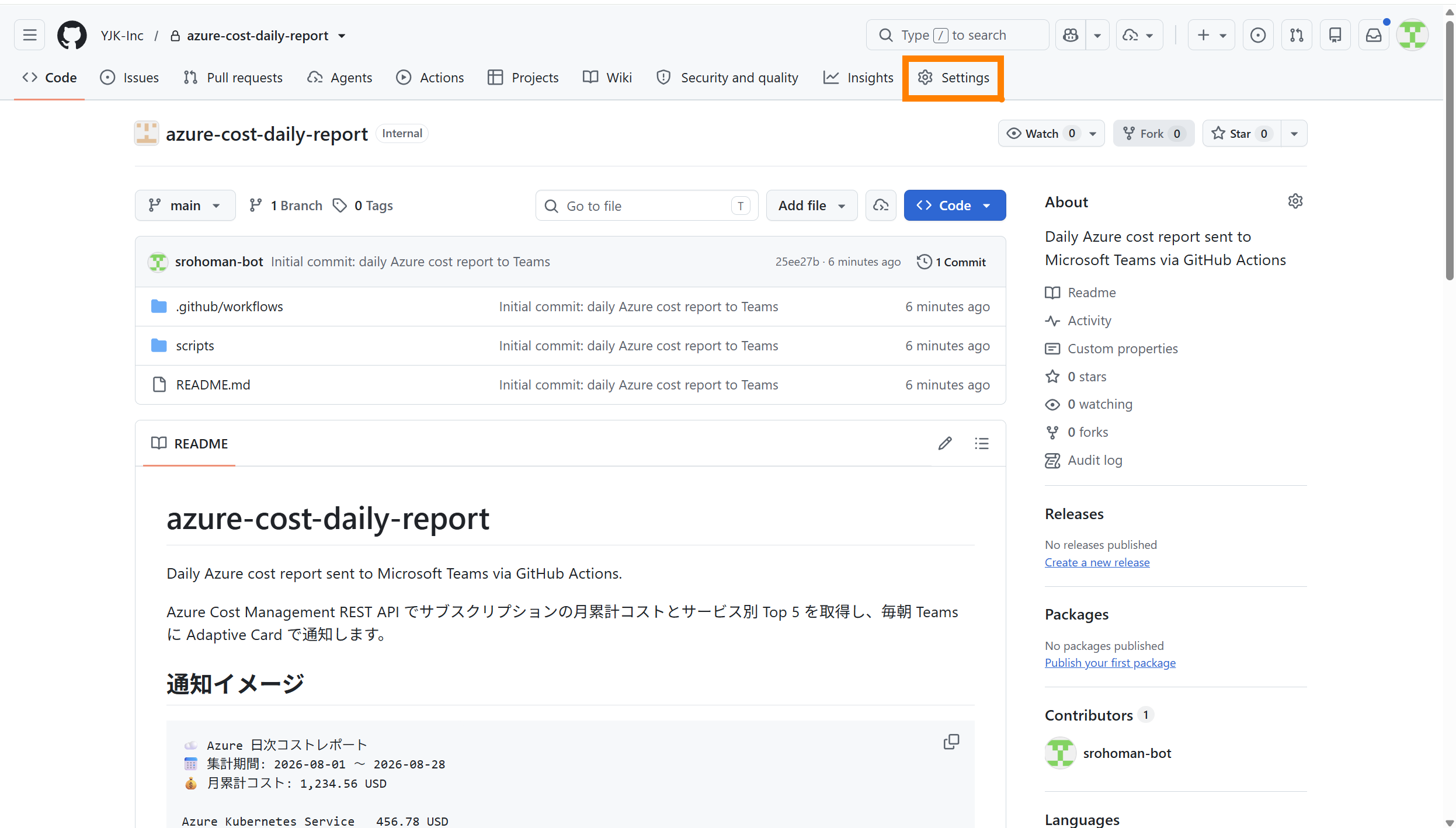The image size is (1456, 828).
Task: Open the Packages heading link
Action: [1077, 614]
